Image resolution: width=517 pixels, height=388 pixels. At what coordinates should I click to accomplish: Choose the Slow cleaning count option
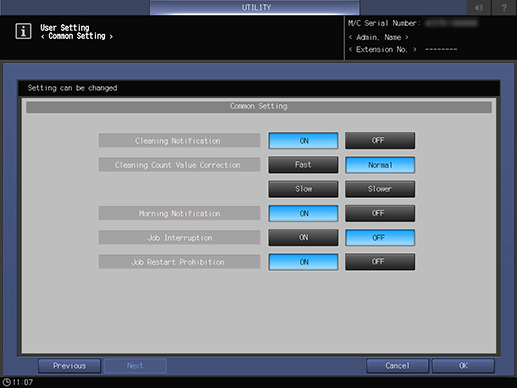point(303,189)
